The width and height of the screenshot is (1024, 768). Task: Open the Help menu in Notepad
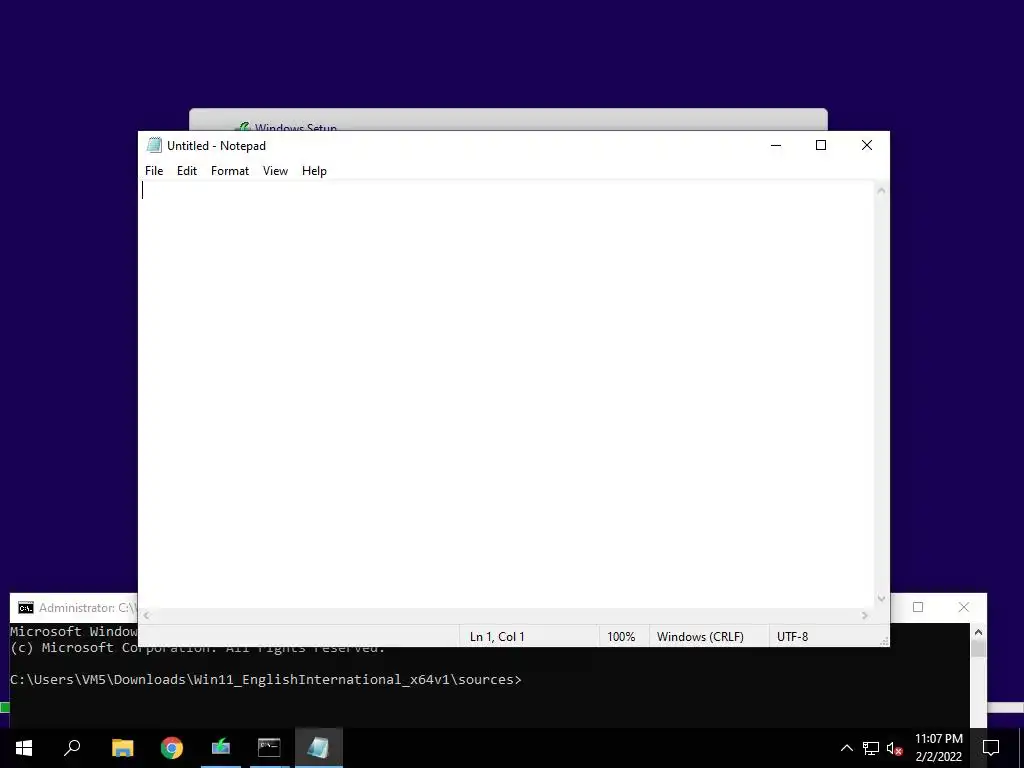[314, 171]
